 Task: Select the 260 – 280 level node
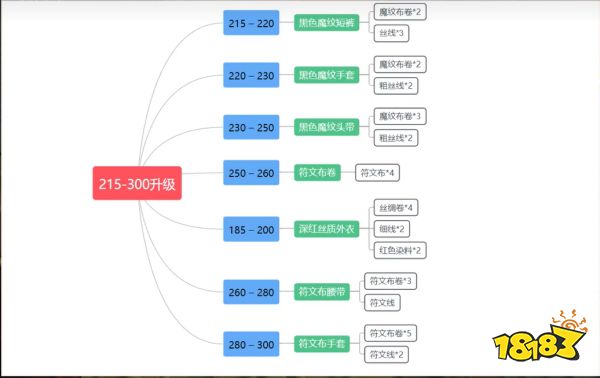(251, 292)
